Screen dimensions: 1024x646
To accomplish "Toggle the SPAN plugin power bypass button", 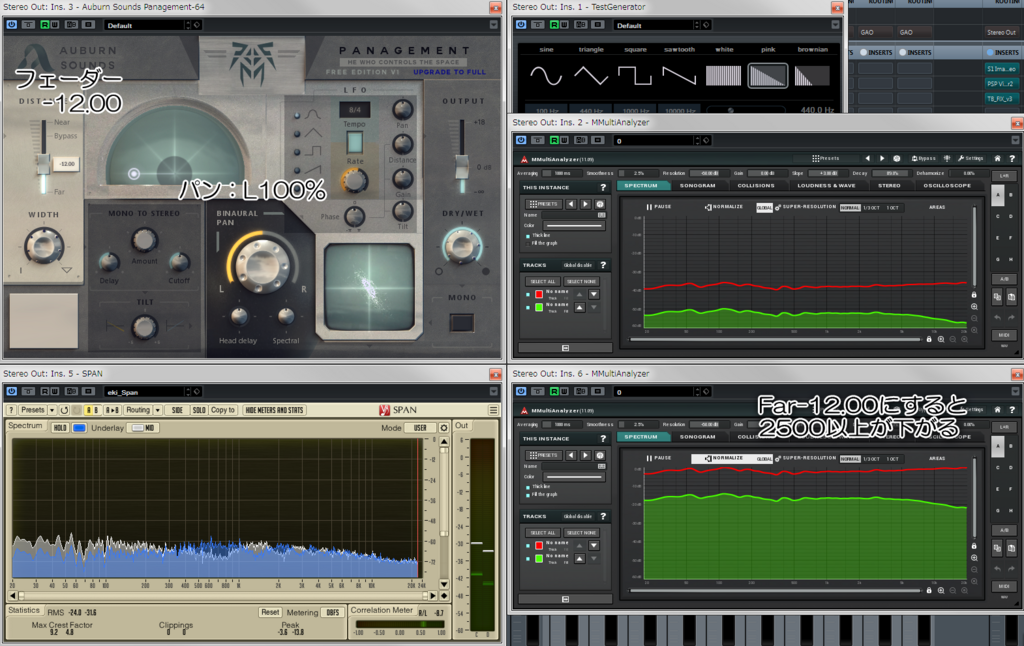I will 12,391.
